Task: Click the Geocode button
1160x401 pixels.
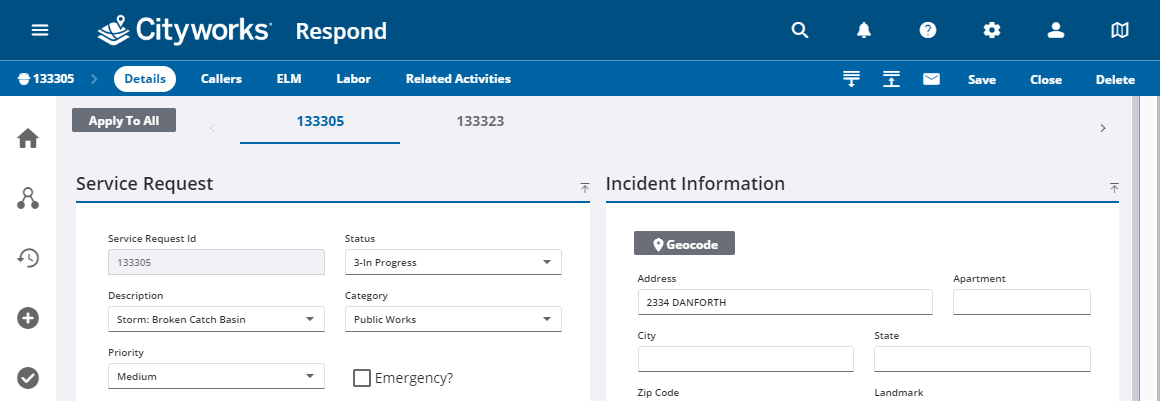Action: pos(684,244)
